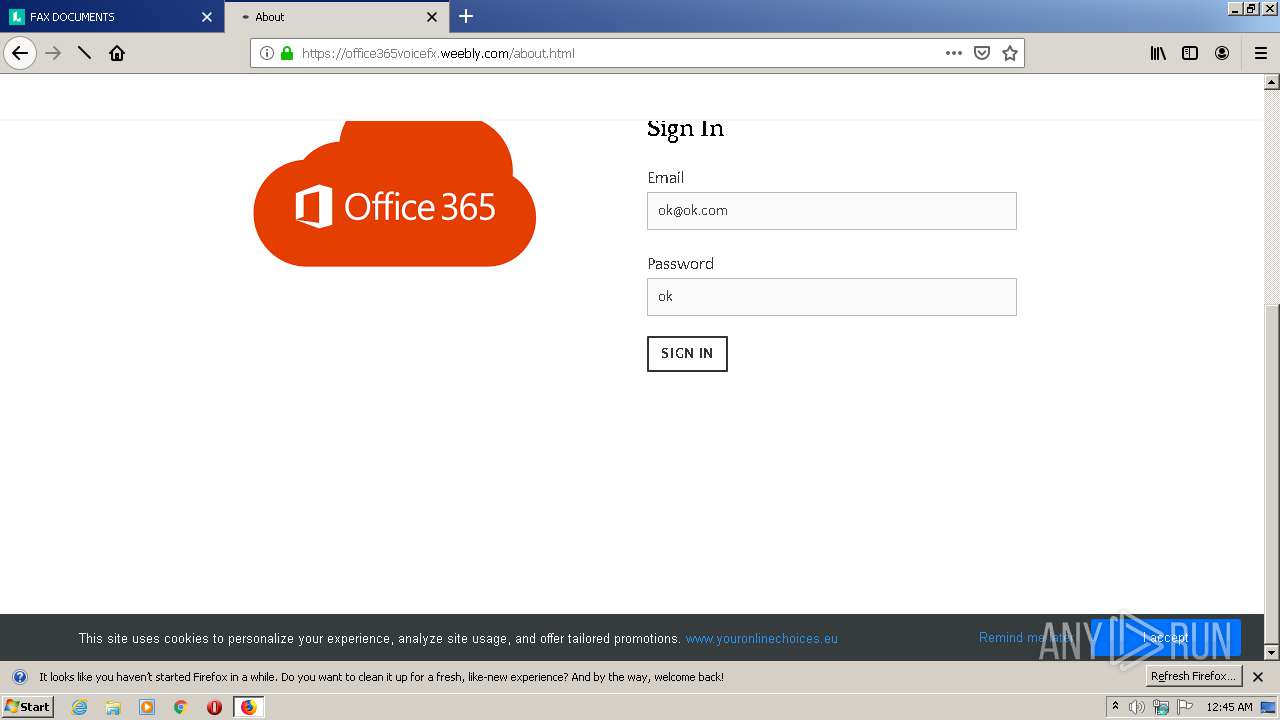Open the Library bookmarks panel
Image resolution: width=1280 pixels, height=720 pixels.
coord(1158,53)
